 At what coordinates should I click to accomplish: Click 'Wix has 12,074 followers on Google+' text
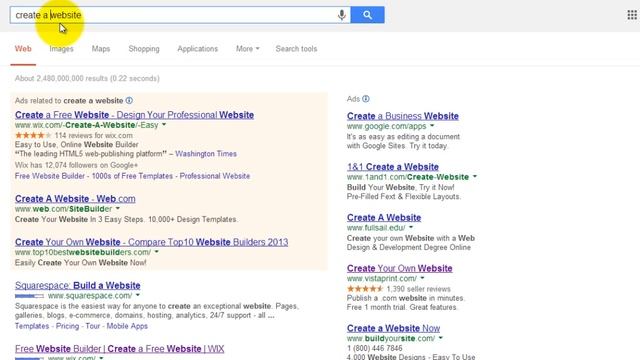click(x=76, y=165)
